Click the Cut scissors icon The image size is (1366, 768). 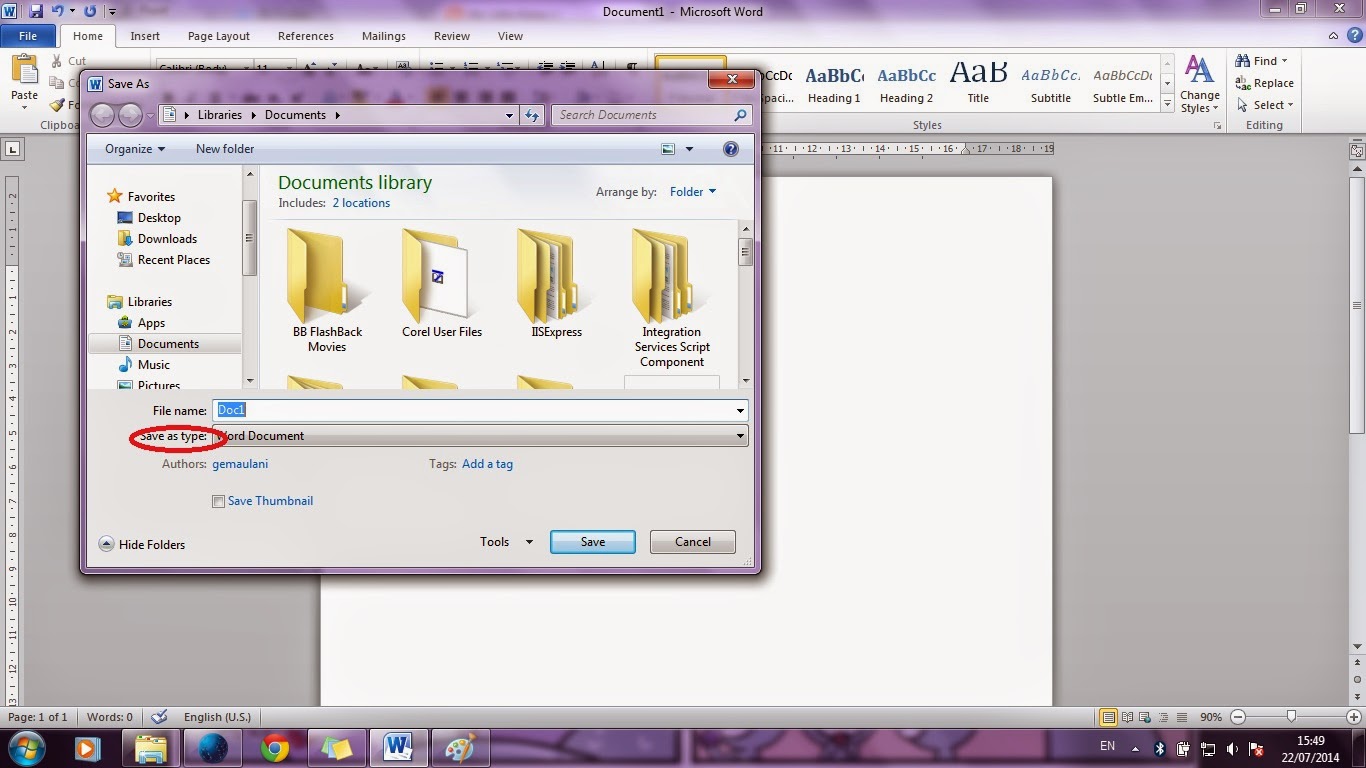[56, 61]
